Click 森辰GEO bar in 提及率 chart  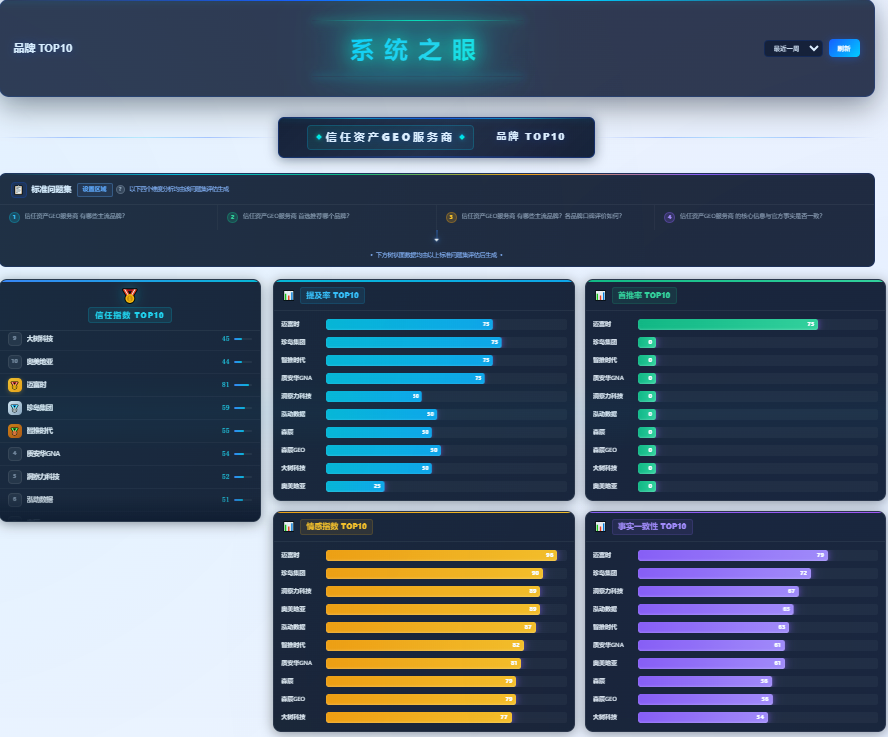click(x=383, y=450)
